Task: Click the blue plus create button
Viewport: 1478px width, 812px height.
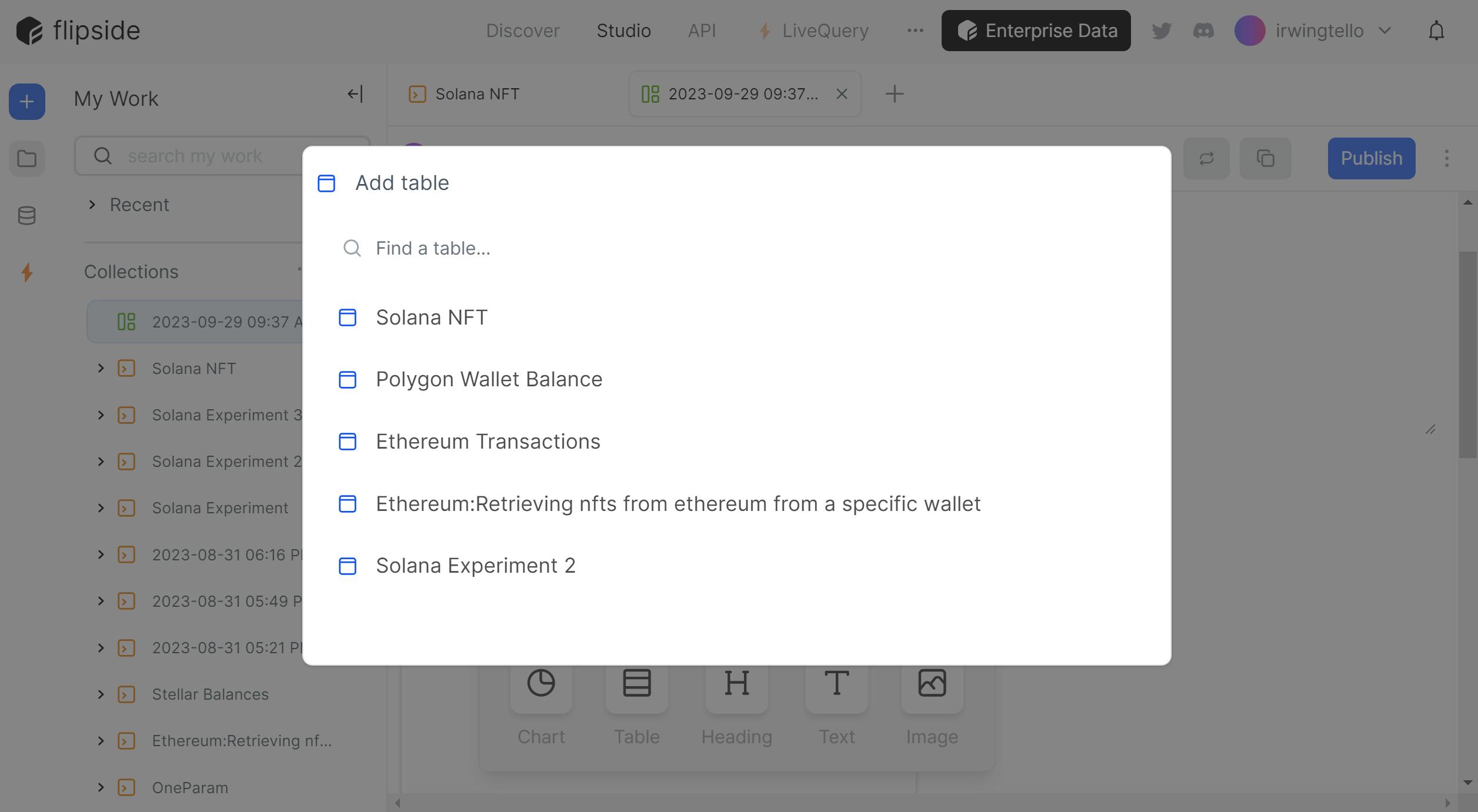Action: tap(26, 102)
